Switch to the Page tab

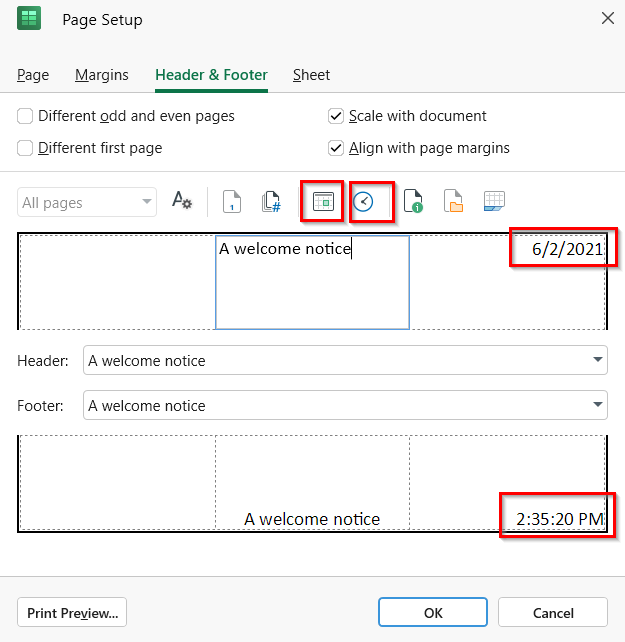tap(33, 75)
